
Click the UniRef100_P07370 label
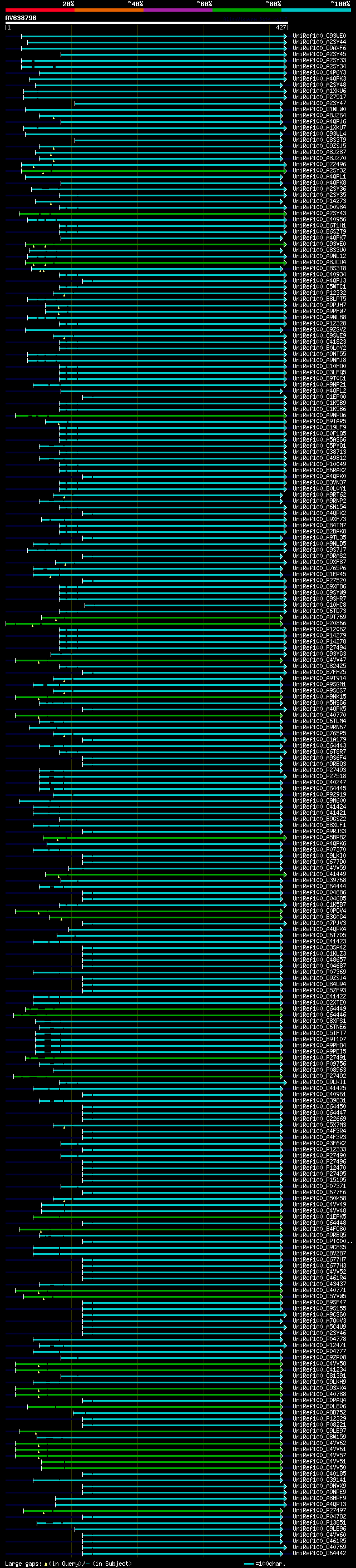click(x=319, y=850)
